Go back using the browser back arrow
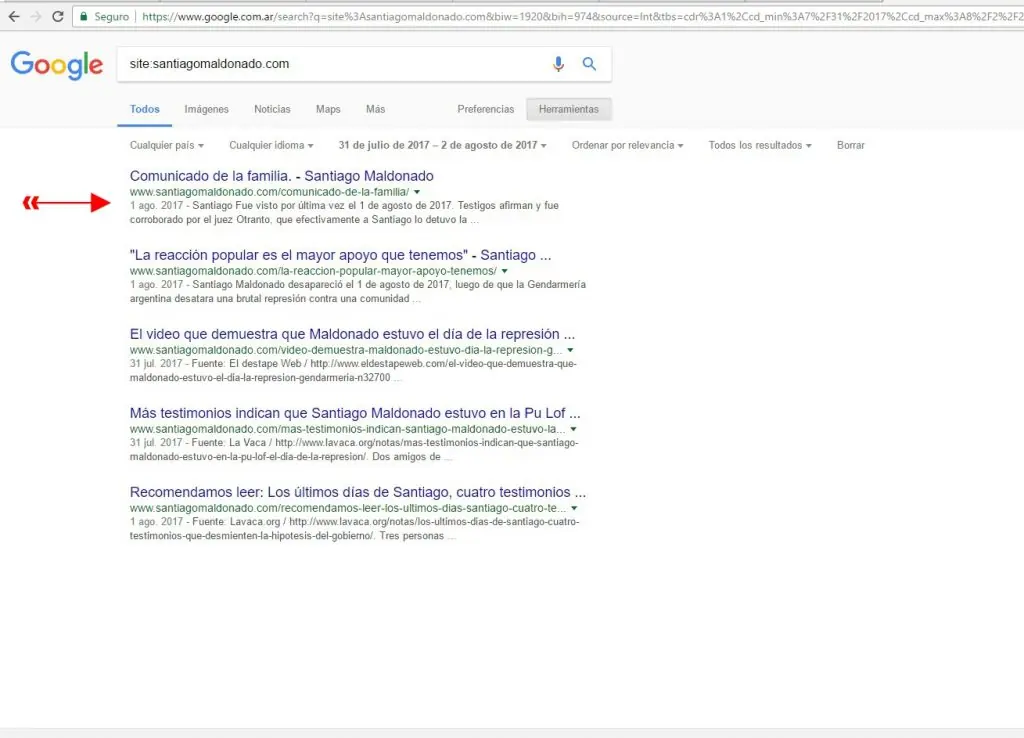Viewport: 1024px width, 738px height. point(15,16)
